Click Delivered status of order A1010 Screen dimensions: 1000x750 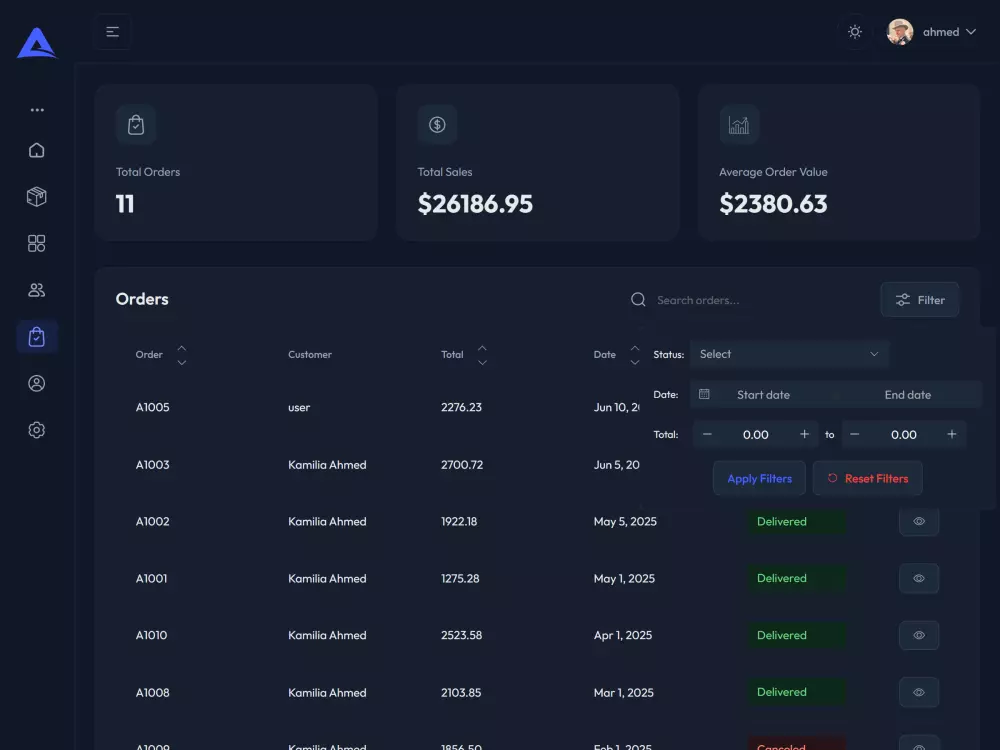click(x=797, y=635)
